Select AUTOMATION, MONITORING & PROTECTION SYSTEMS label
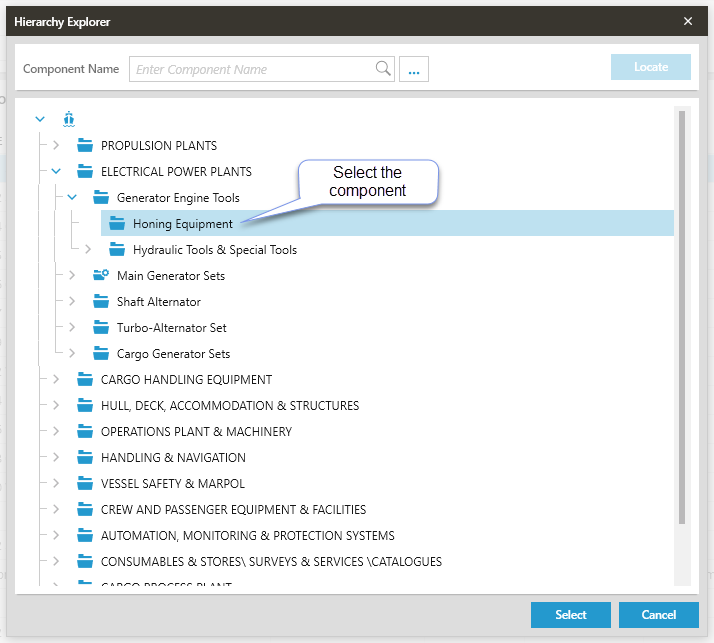 248,536
